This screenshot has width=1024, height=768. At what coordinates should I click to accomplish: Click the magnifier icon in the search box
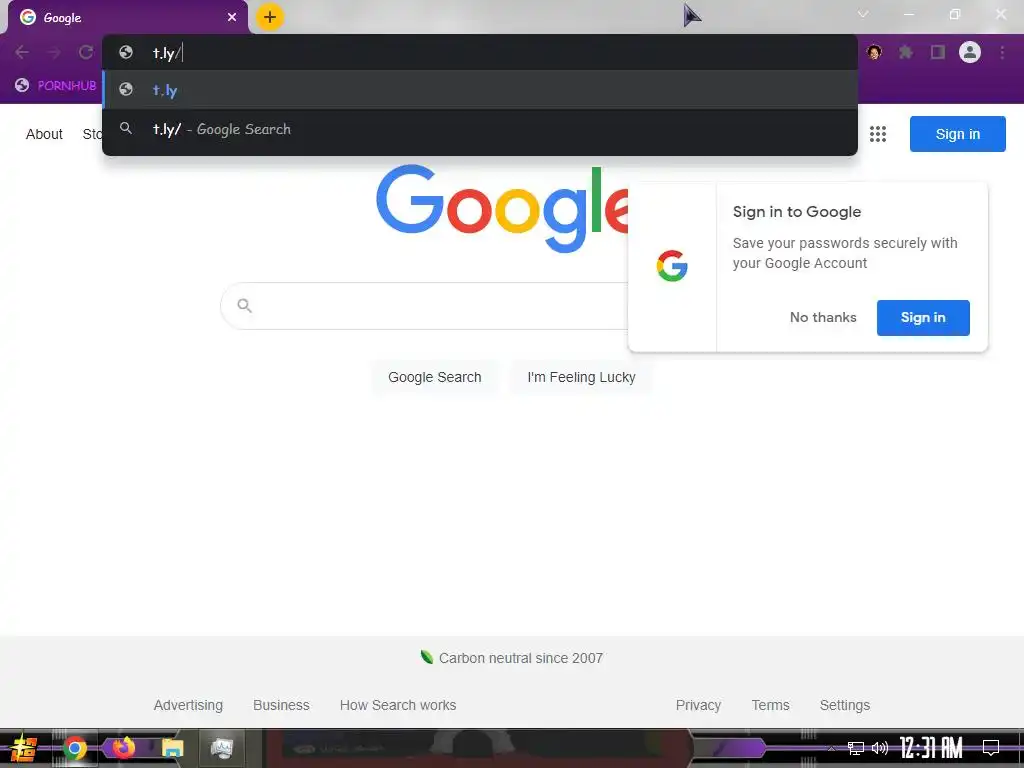point(244,306)
